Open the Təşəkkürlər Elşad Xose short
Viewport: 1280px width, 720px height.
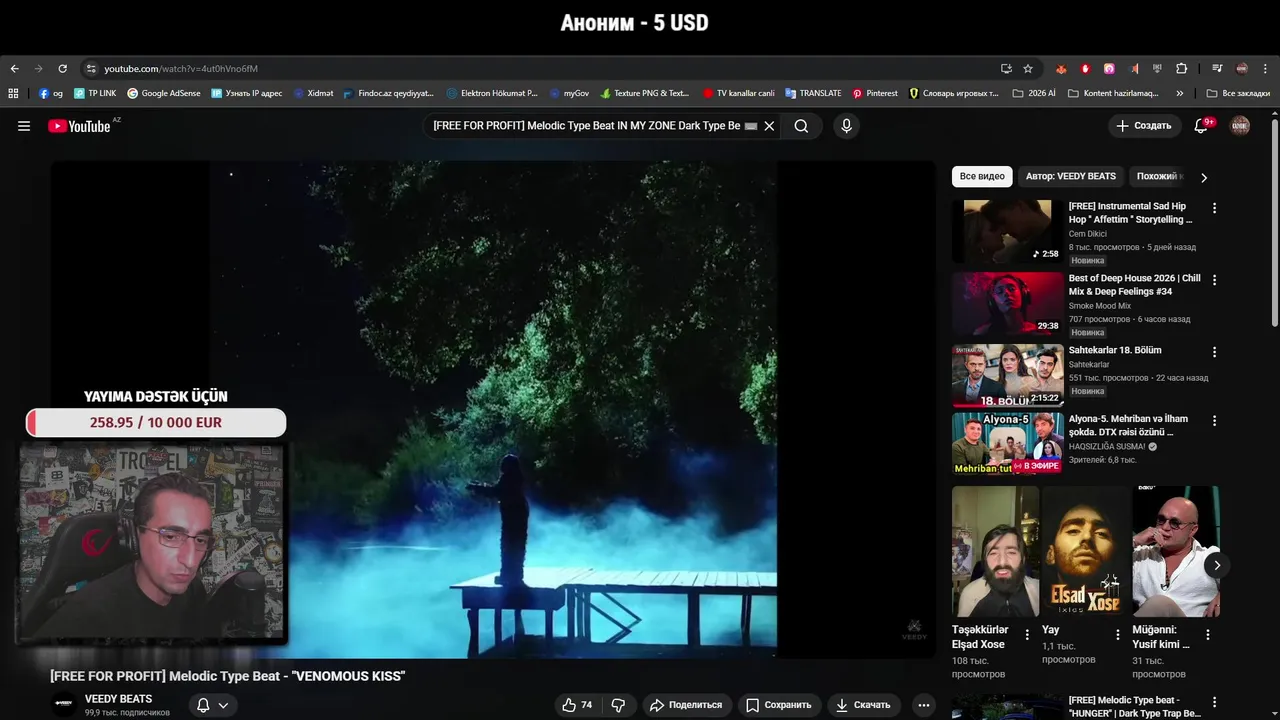coord(995,552)
